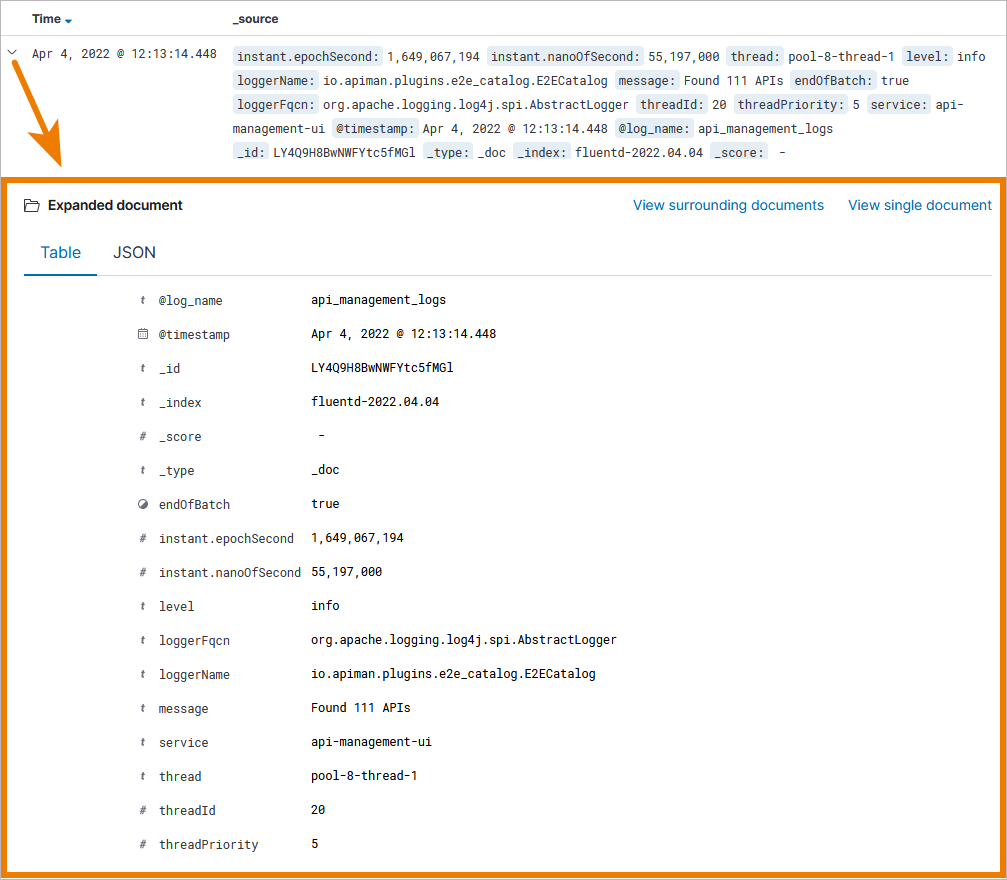The height and width of the screenshot is (880, 1007).
Task: Select the endOfBatch value true in table
Action: coord(325,504)
